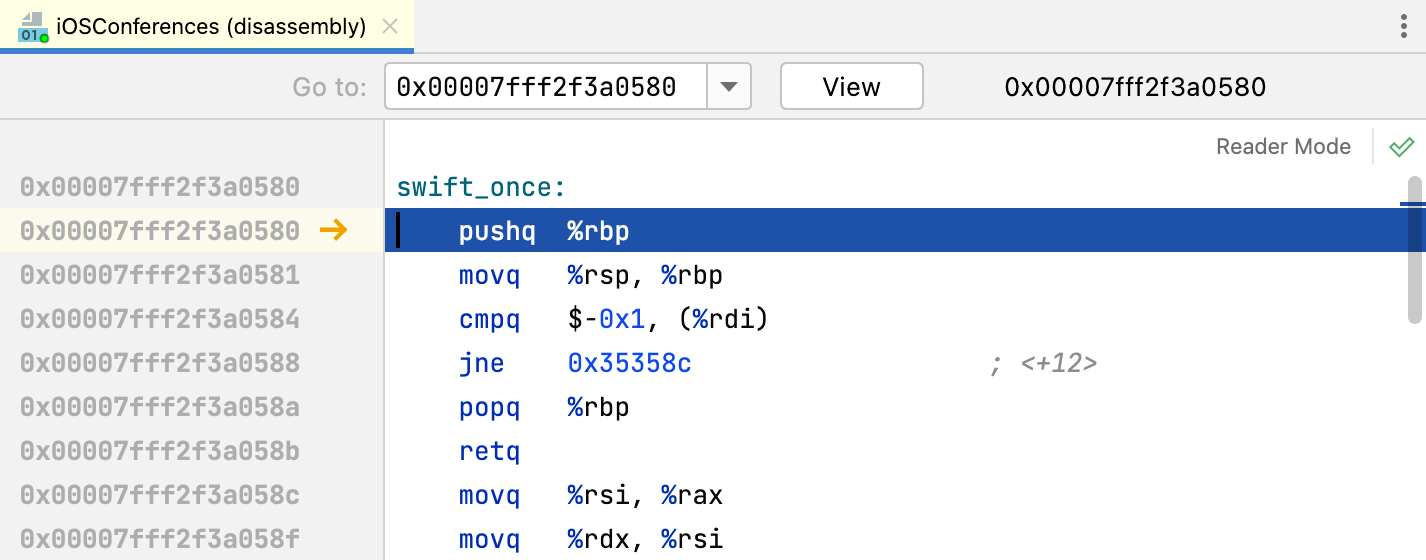
Task: Click the swift_once label line
Action: [481, 187]
